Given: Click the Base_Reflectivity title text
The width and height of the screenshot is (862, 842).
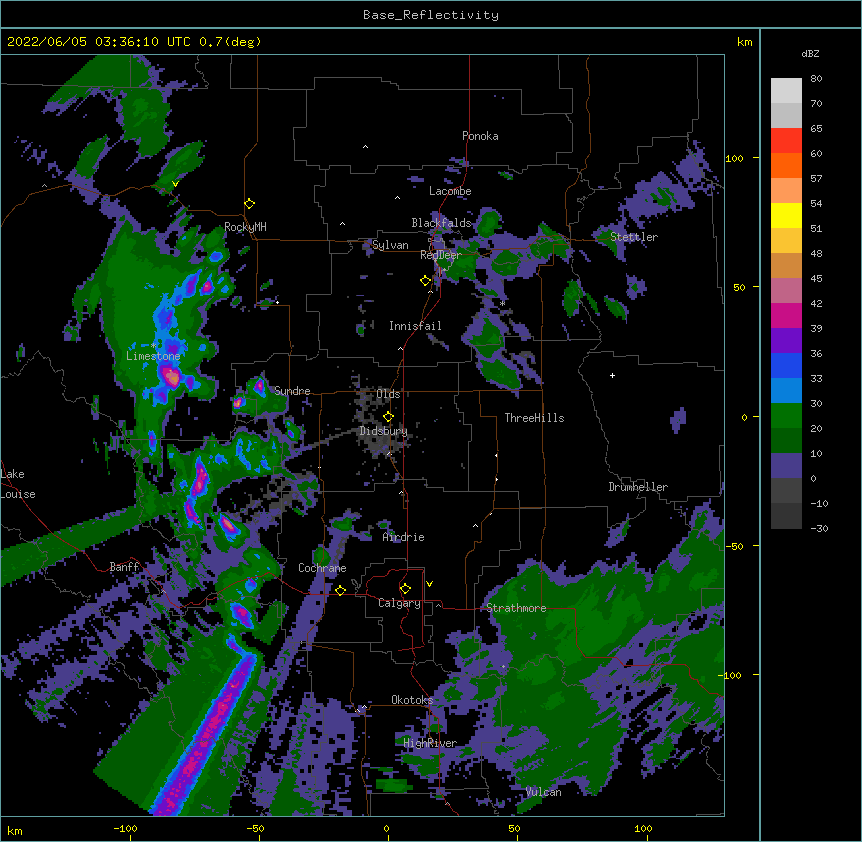Looking at the screenshot, I should (431, 15).
